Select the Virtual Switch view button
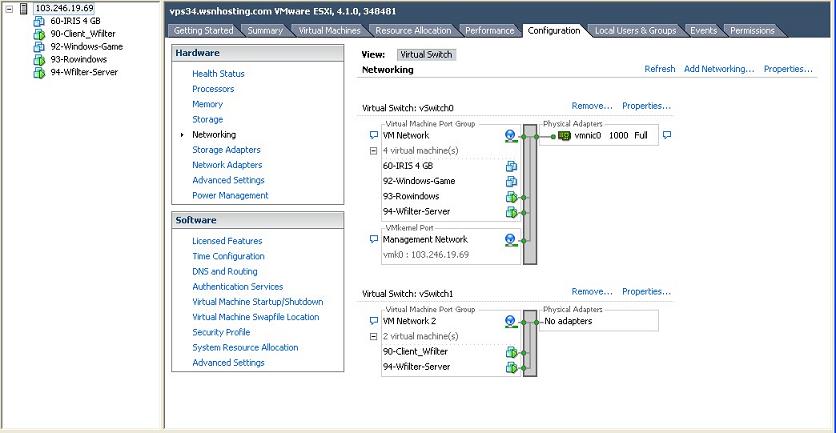This screenshot has width=836, height=433. [x=426, y=54]
